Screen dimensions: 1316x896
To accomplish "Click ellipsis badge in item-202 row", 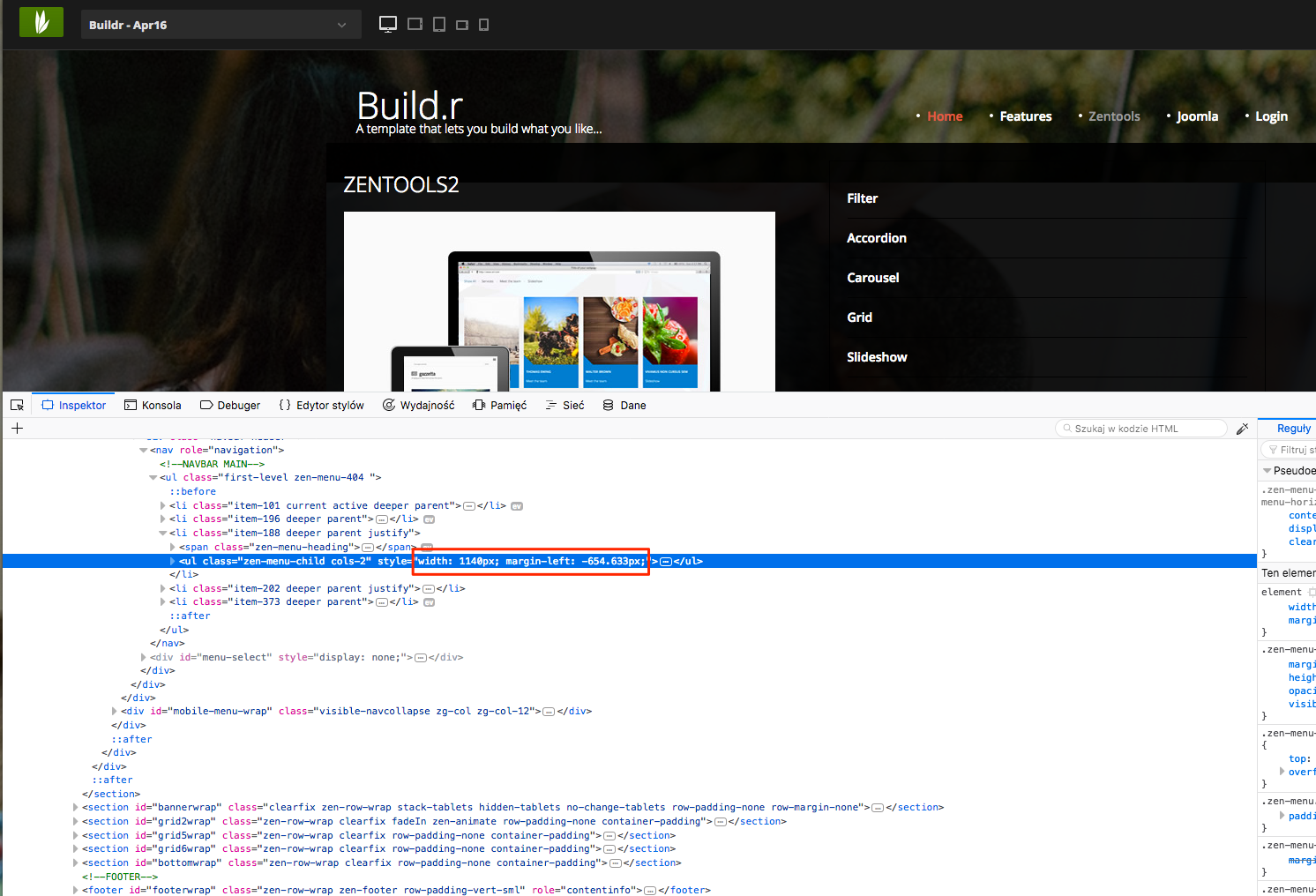I will pos(429,589).
